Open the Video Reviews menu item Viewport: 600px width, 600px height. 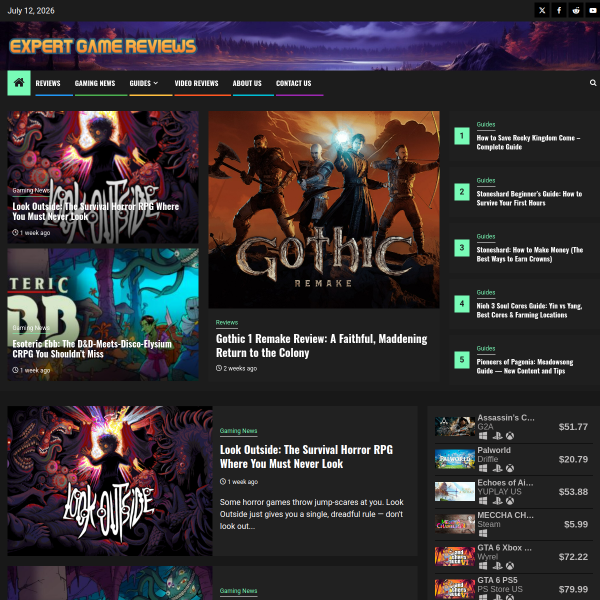pyautogui.click(x=196, y=83)
